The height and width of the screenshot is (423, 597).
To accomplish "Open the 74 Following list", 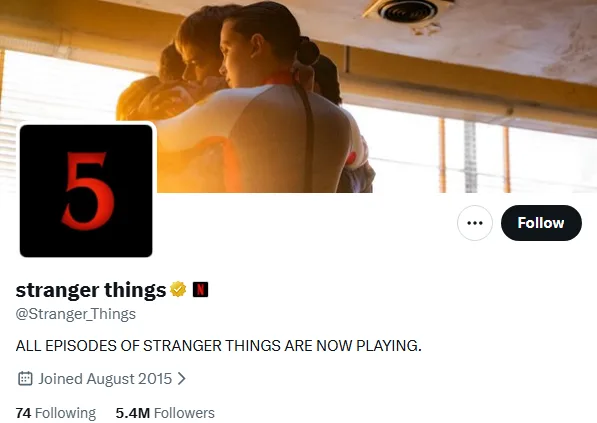I will click(x=56, y=413).
